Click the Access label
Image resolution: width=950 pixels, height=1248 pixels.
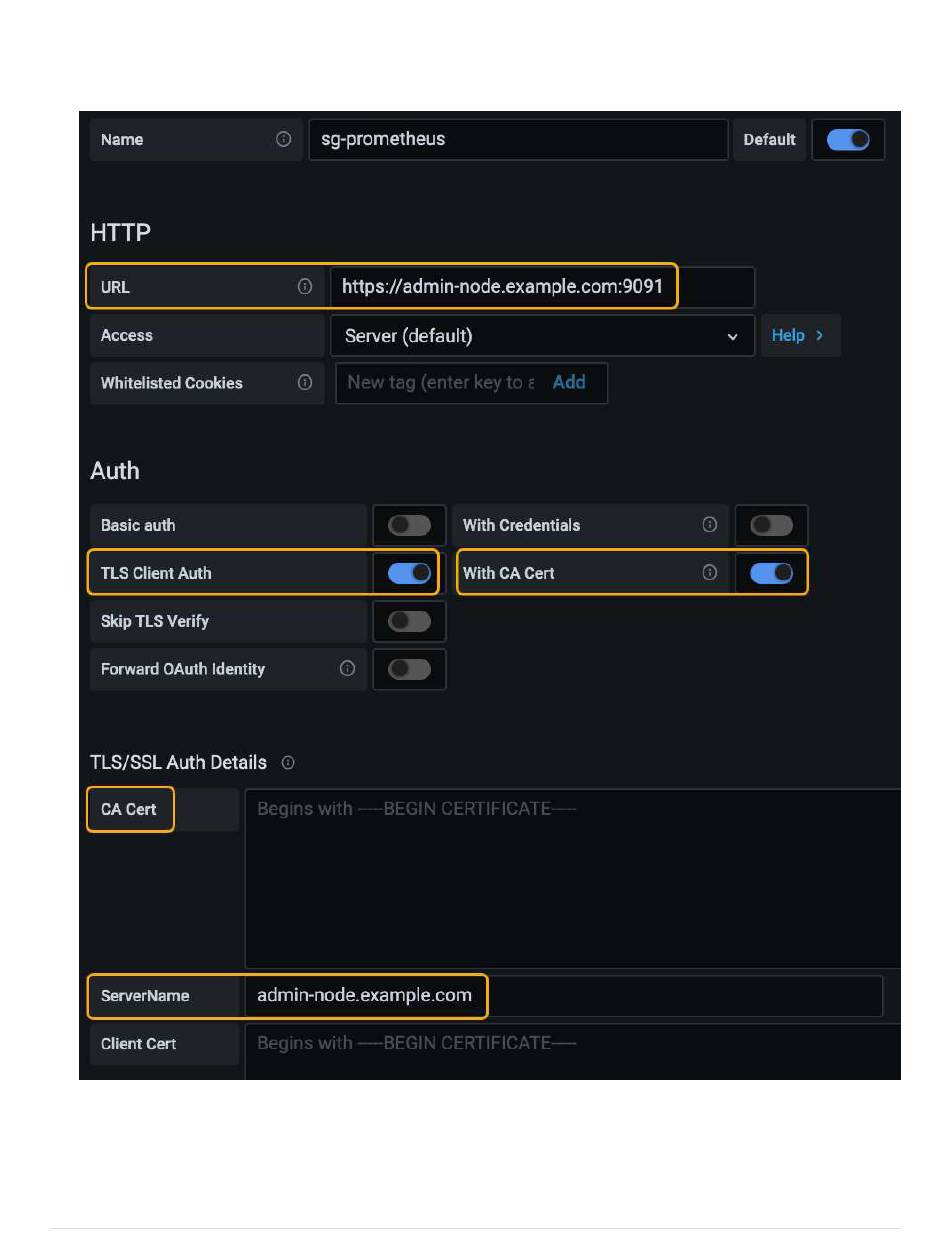[127, 336]
